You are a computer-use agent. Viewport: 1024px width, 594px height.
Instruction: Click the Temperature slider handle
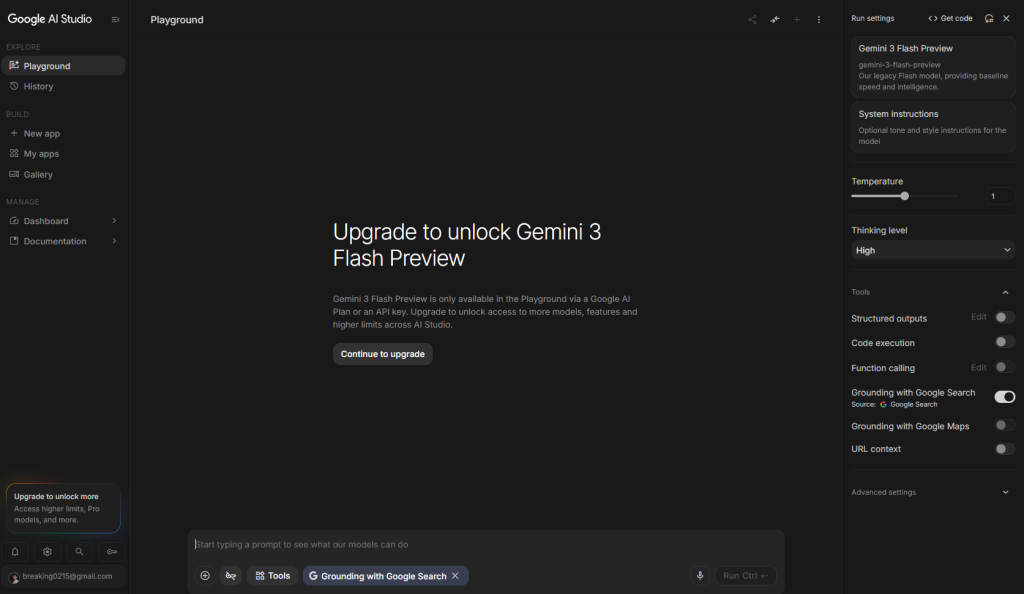coord(904,196)
